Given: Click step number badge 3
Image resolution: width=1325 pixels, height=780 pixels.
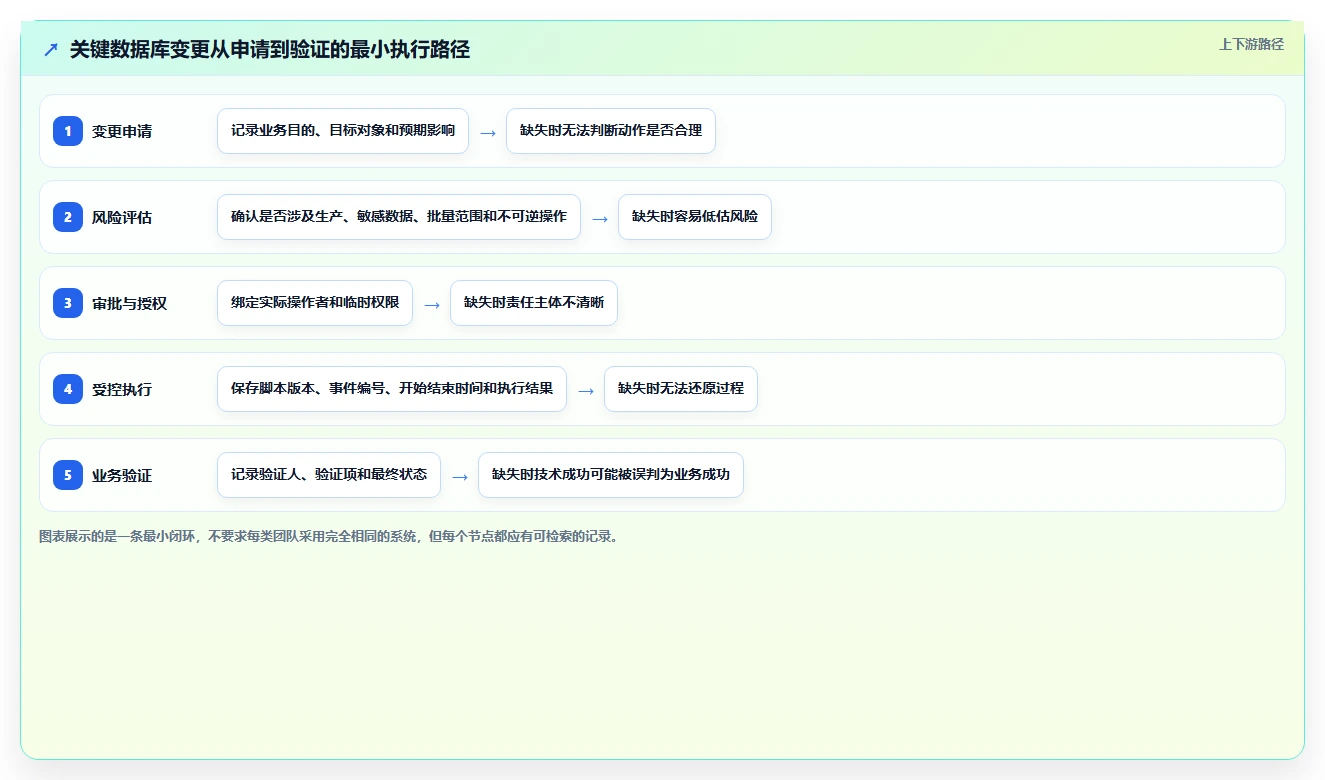Looking at the screenshot, I should click(x=68, y=303).
